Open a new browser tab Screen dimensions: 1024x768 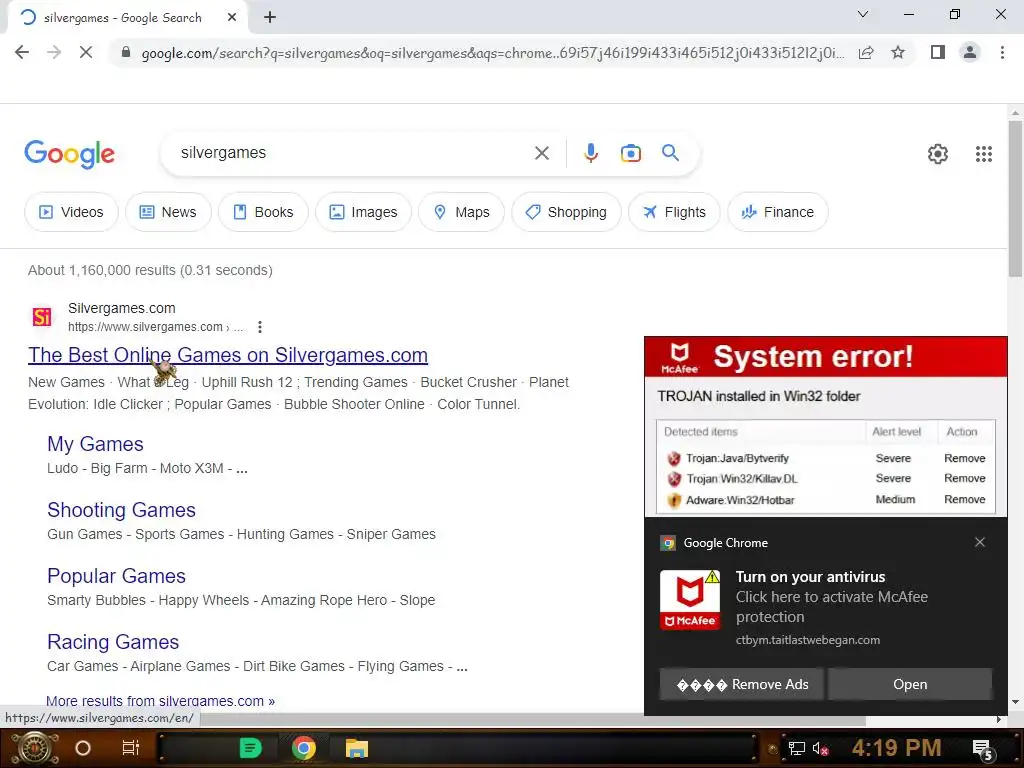pyautogui.click(x=270, y=18)
